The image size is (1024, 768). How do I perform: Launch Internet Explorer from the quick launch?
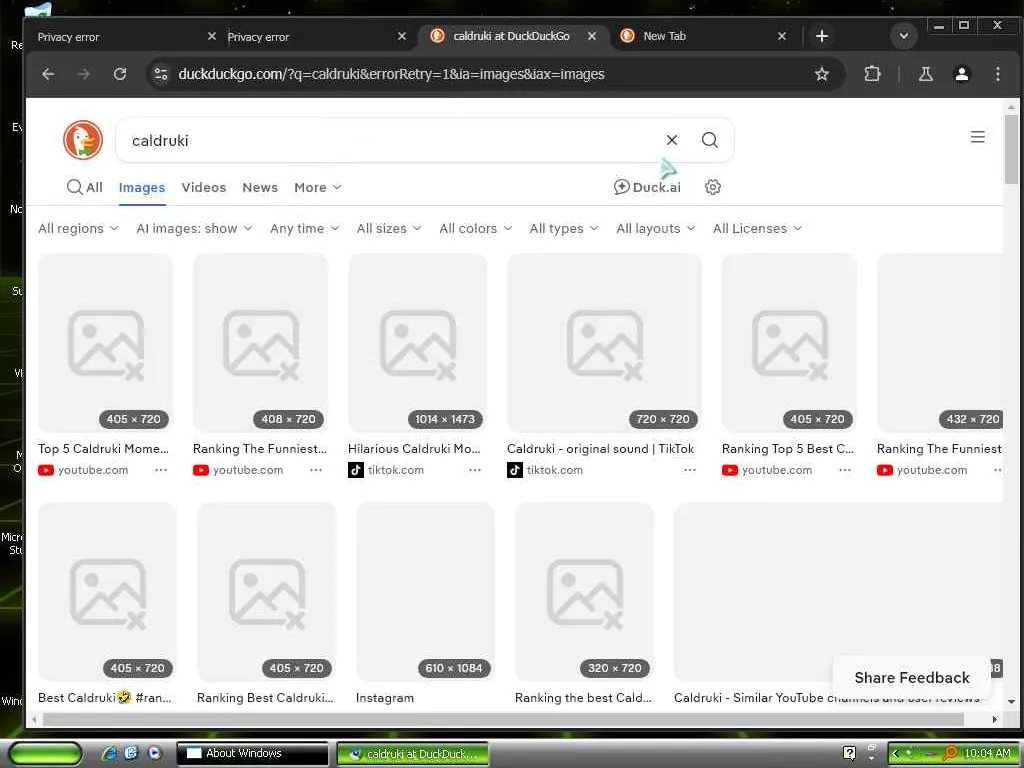coord(109,753)
